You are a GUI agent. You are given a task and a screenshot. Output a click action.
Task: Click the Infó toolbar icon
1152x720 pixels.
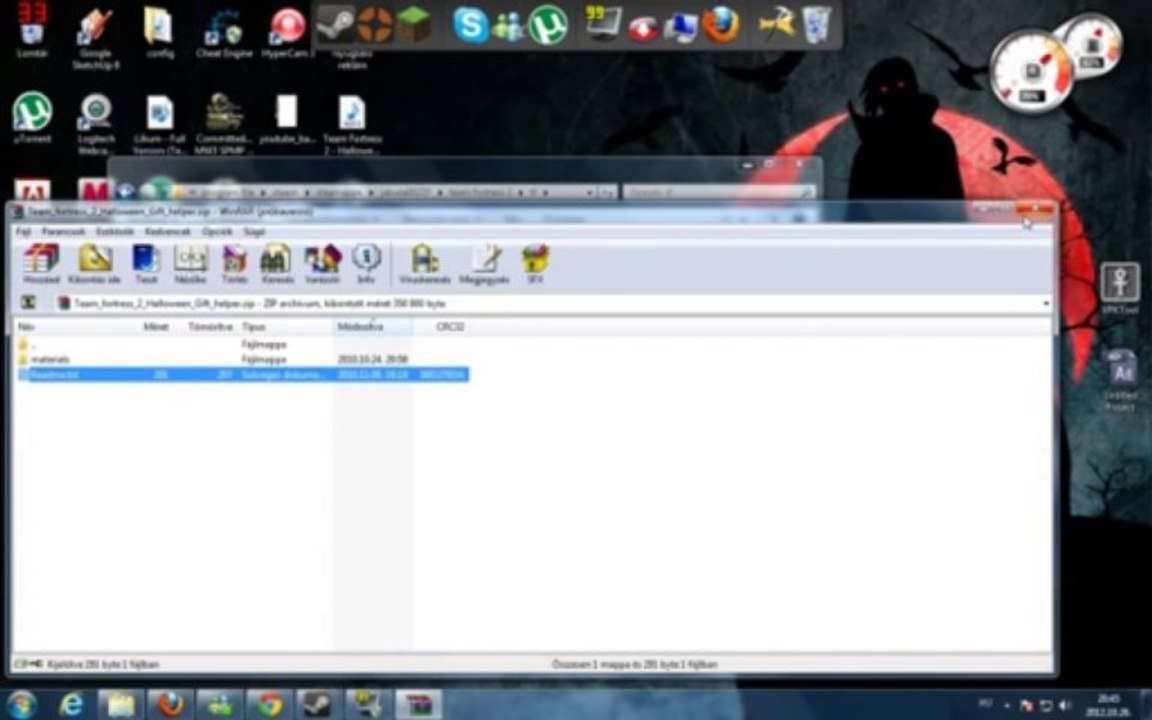point(366,264)
